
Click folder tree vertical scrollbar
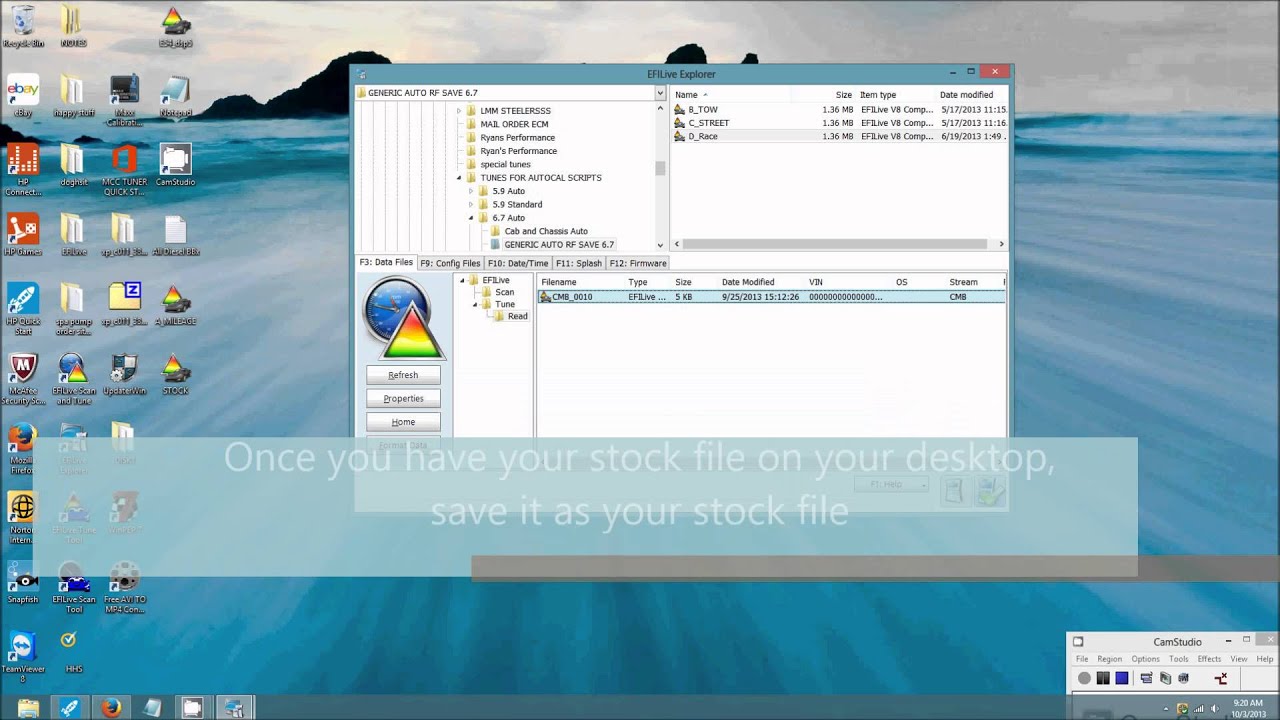pyautogui.click(x=660, y=170)
